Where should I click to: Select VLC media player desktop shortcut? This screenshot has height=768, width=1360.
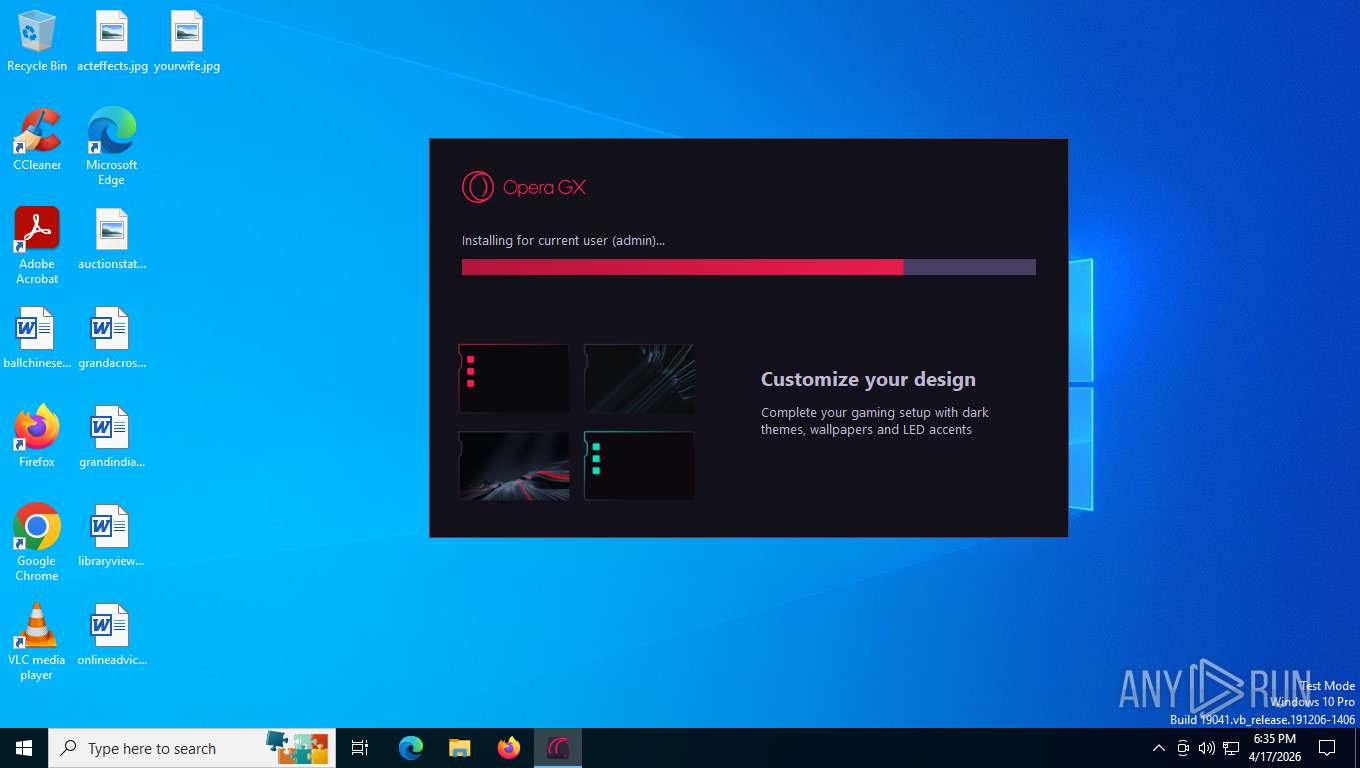tap(37, 642)
